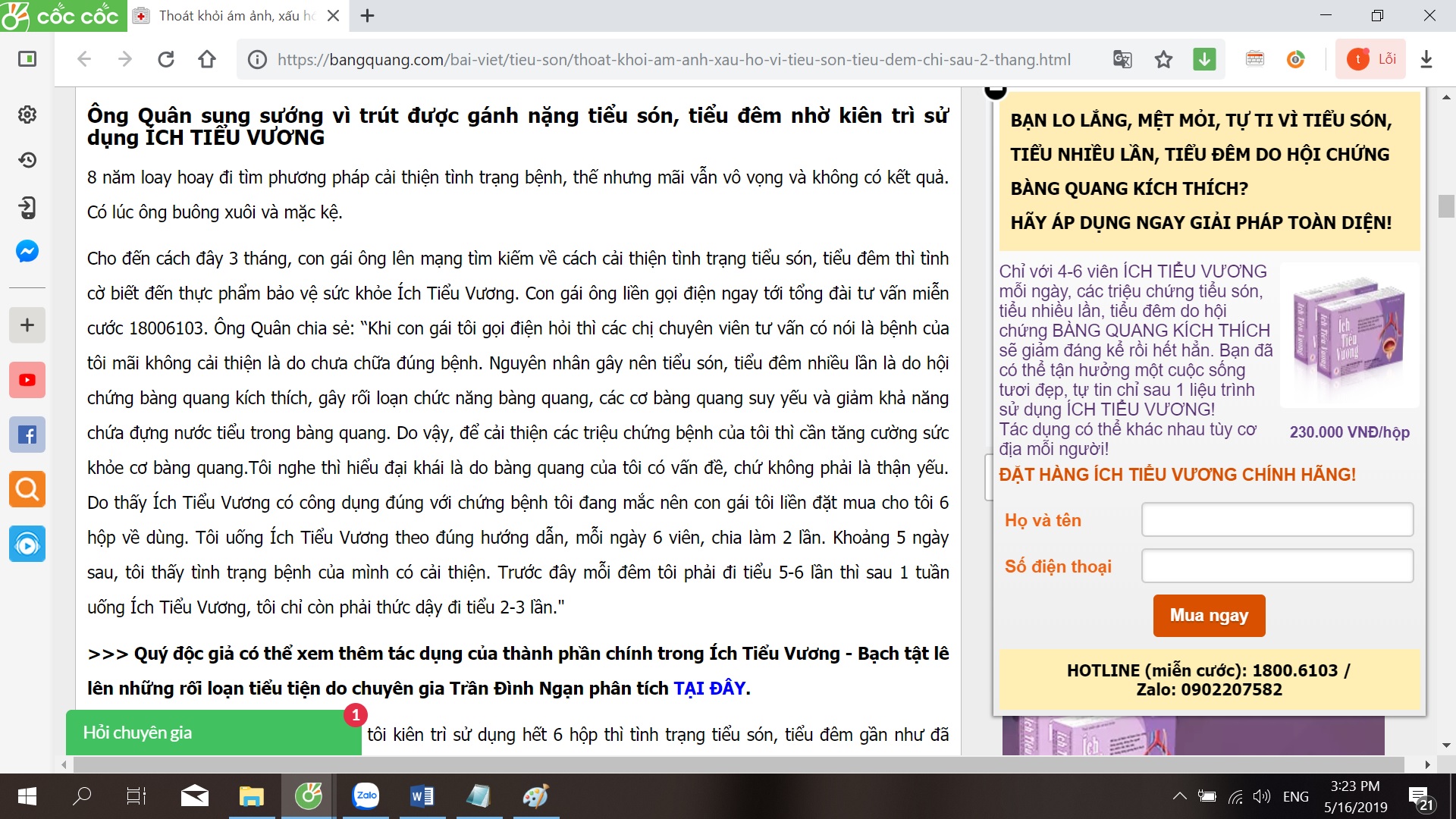Show hidden system tray icons
The height and width of the screenshot is (819, 1456).
[1179, 796]
